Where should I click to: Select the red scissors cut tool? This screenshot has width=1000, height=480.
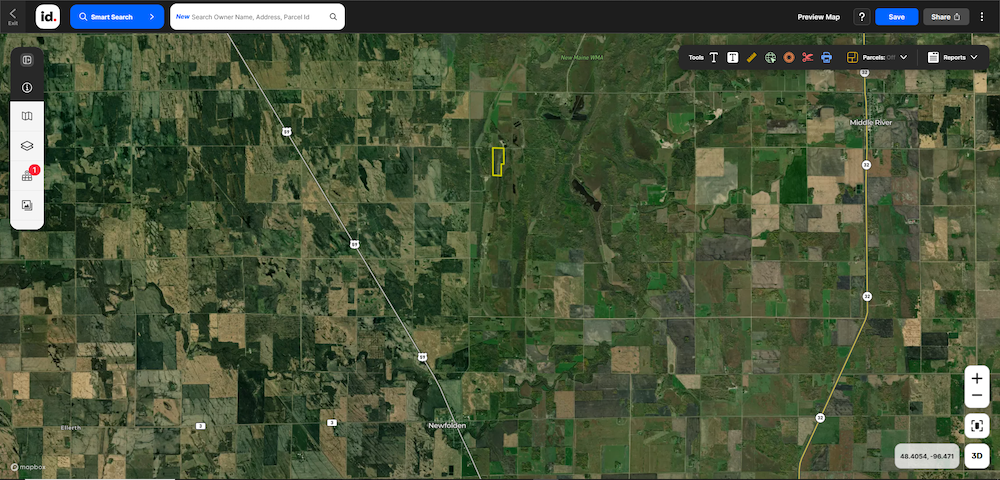click(808, 58)
